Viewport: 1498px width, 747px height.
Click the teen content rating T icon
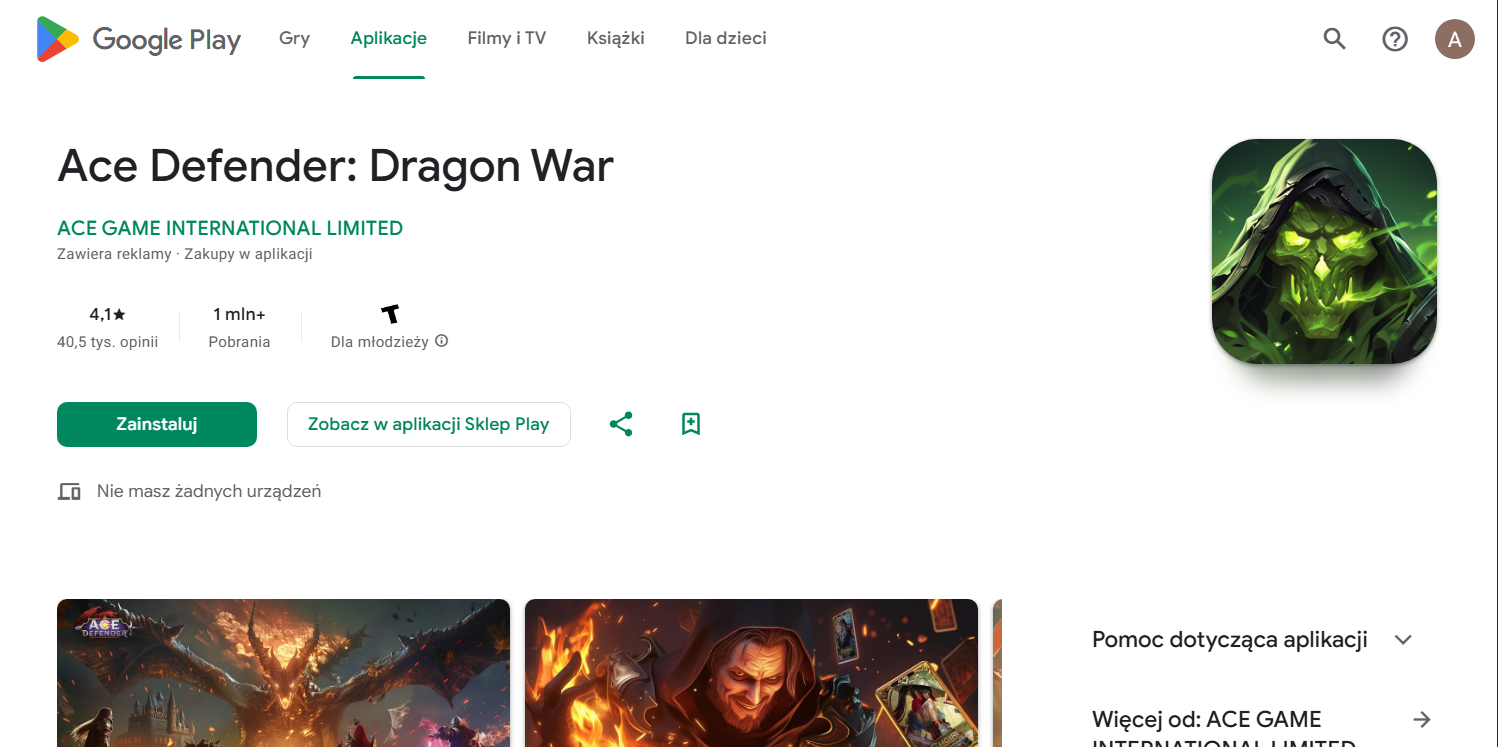point(390,314)
